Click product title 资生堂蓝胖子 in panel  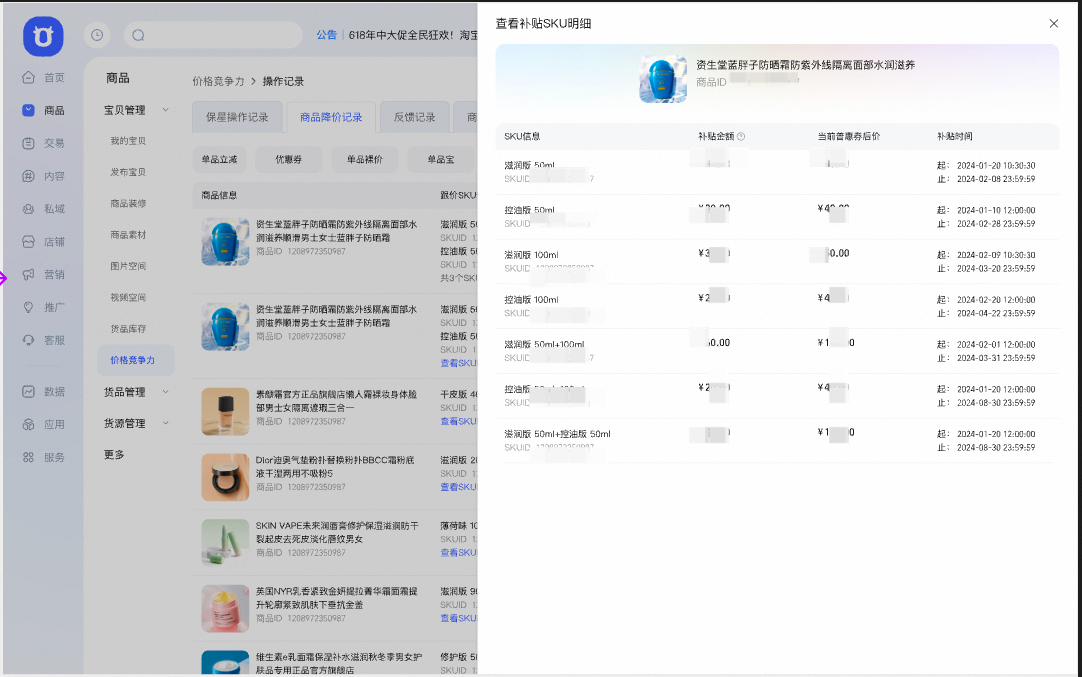805,65
